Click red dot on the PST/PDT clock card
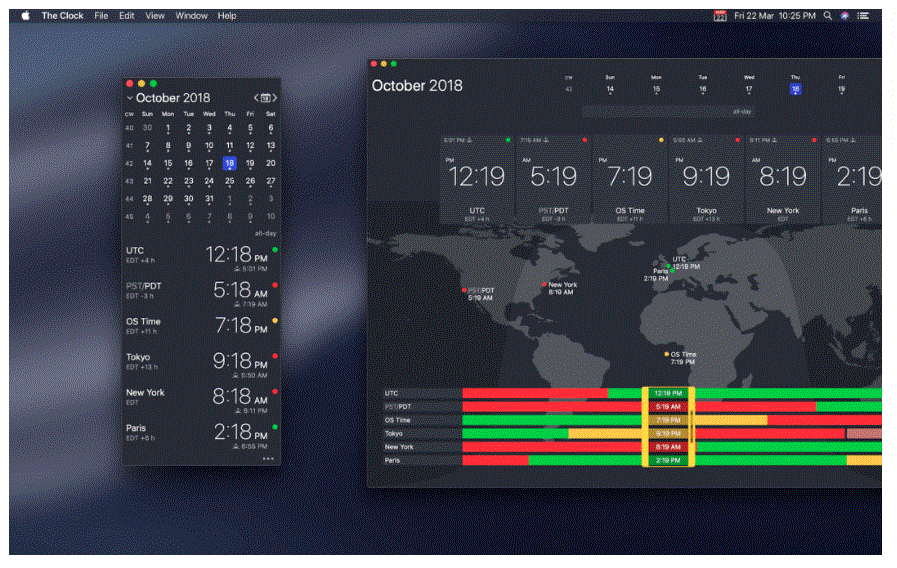 click(x=585, y=140)
